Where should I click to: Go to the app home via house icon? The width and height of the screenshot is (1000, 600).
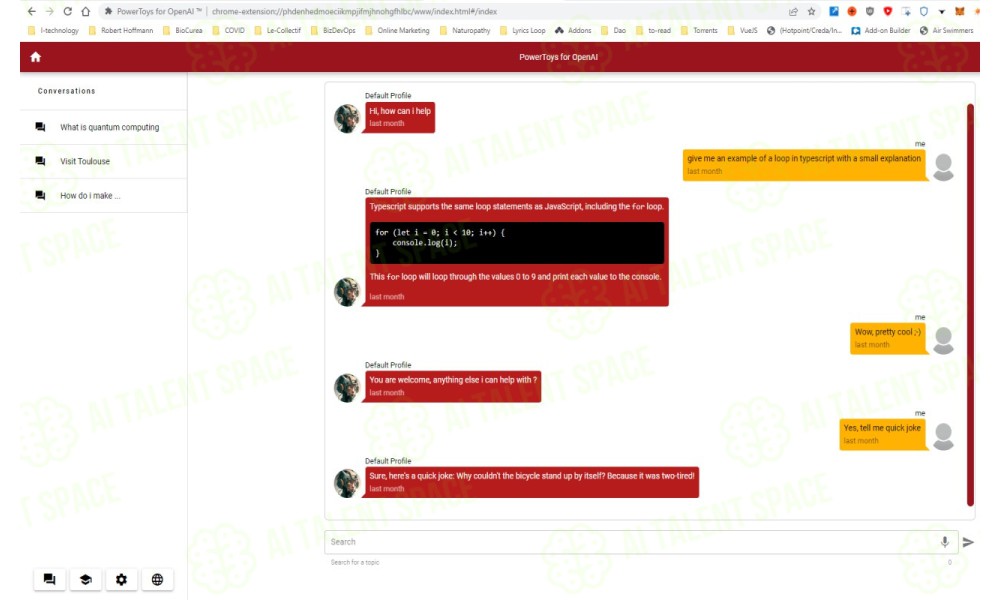click(36, 57)
